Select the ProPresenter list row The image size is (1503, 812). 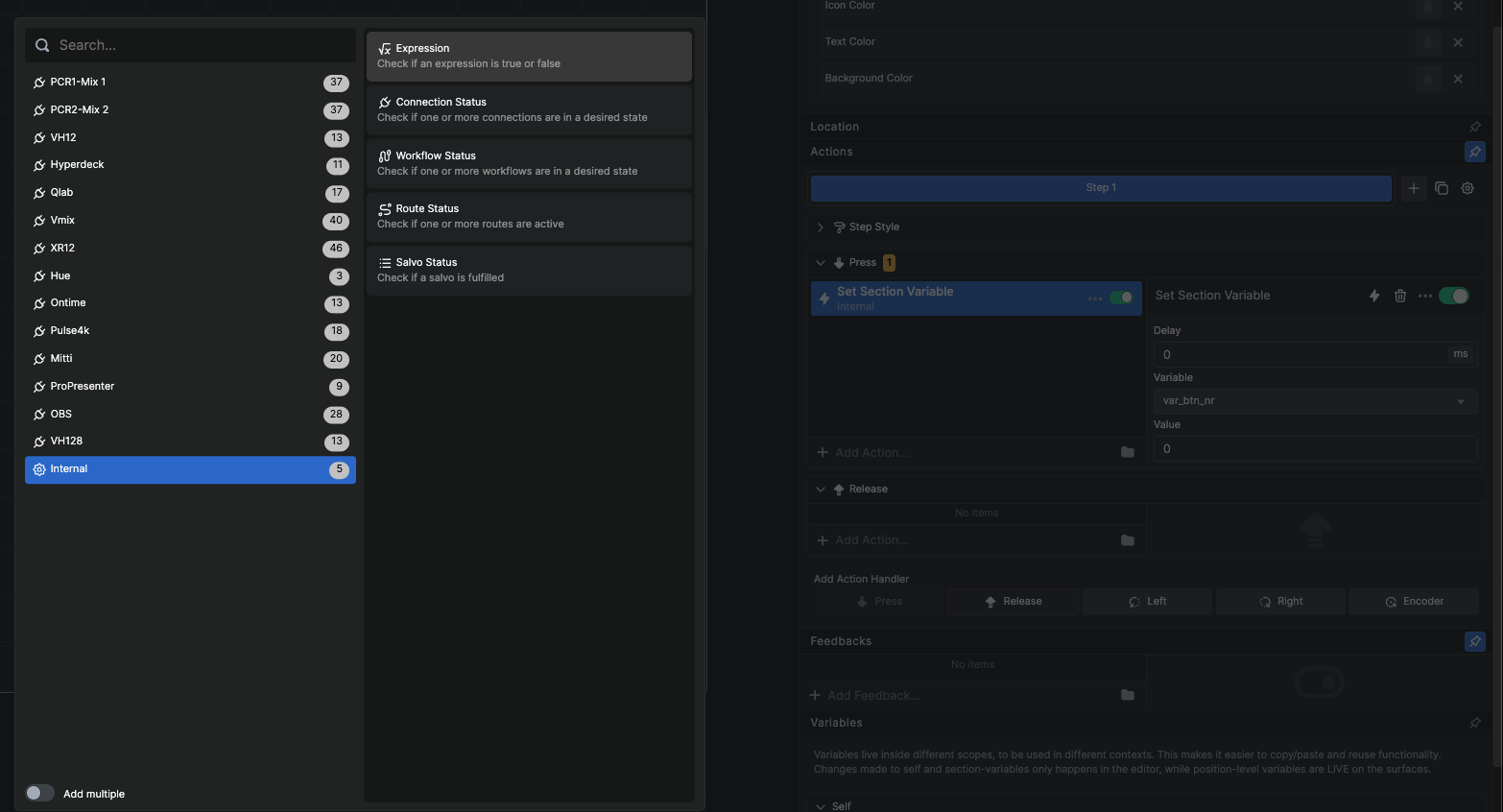click(x=190, y=387)
